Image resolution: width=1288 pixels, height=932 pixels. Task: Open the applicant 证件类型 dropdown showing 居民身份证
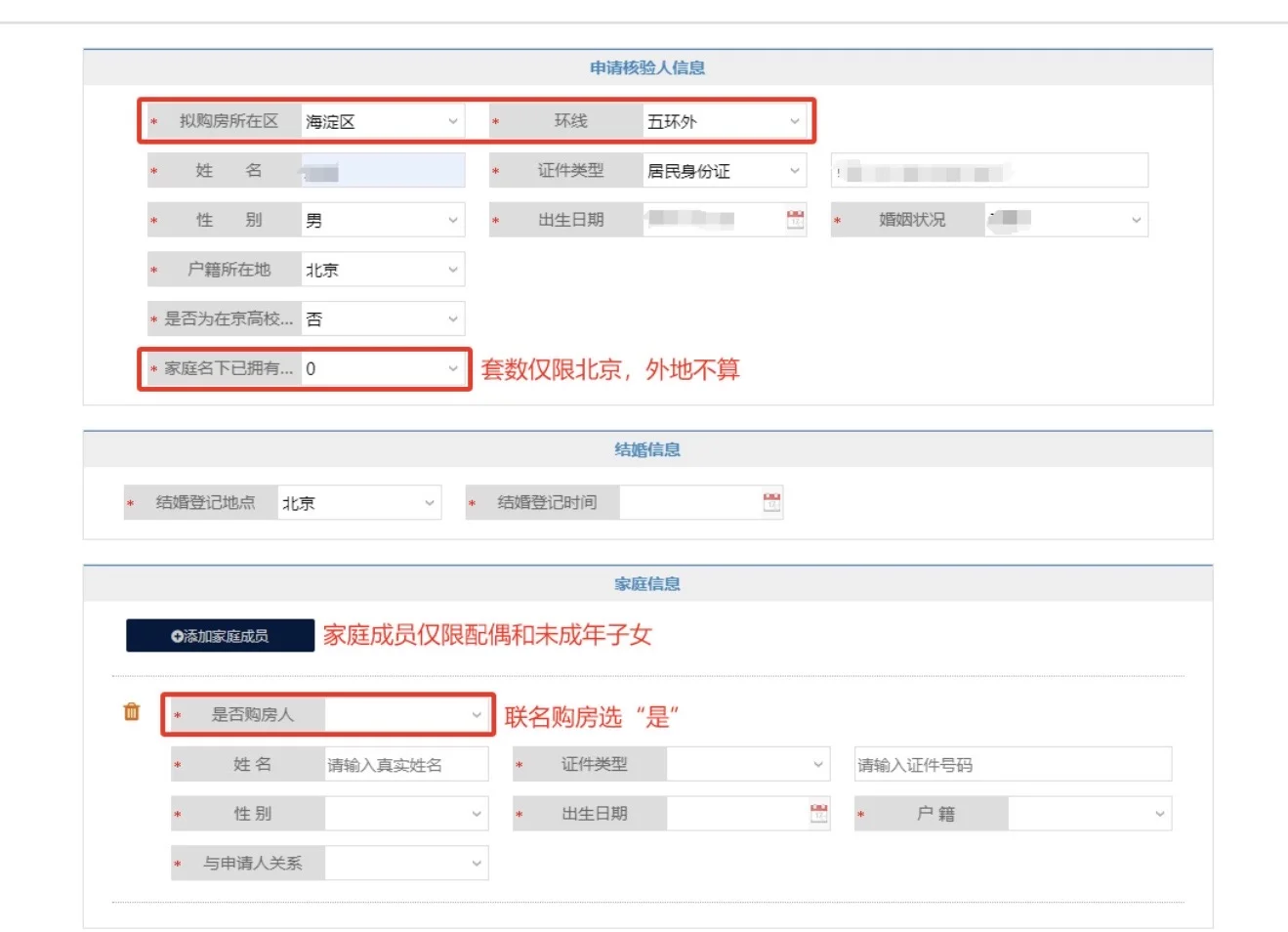[725, 171]
